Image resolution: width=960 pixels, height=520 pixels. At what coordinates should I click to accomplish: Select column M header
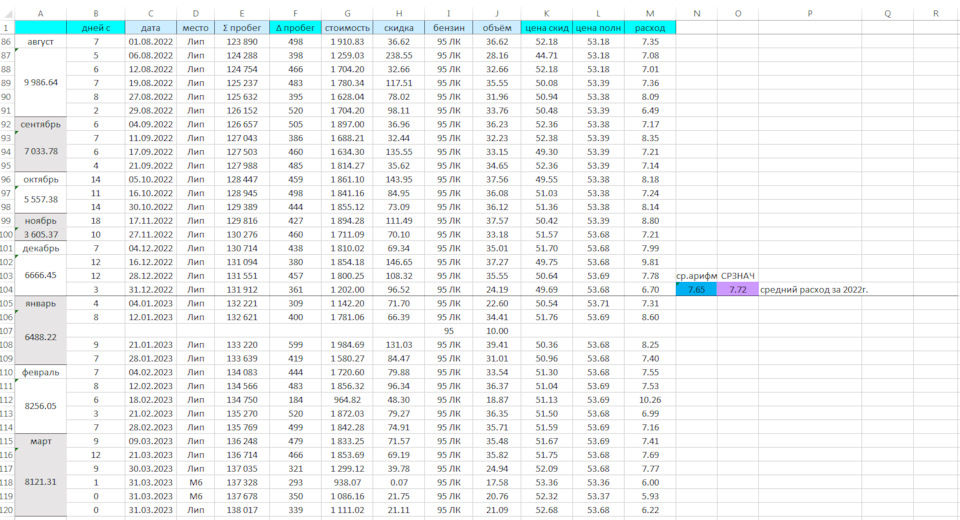(650, 13)
